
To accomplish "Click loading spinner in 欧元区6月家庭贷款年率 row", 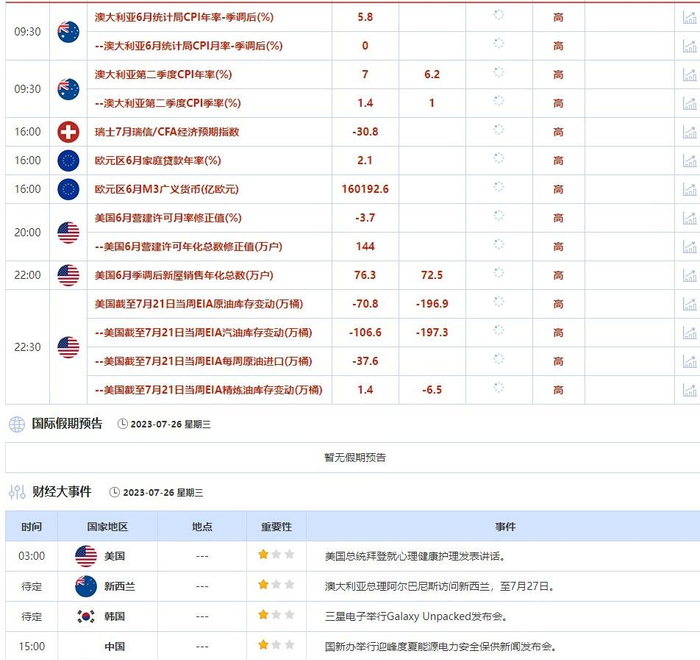I will (x=499, y=158).
